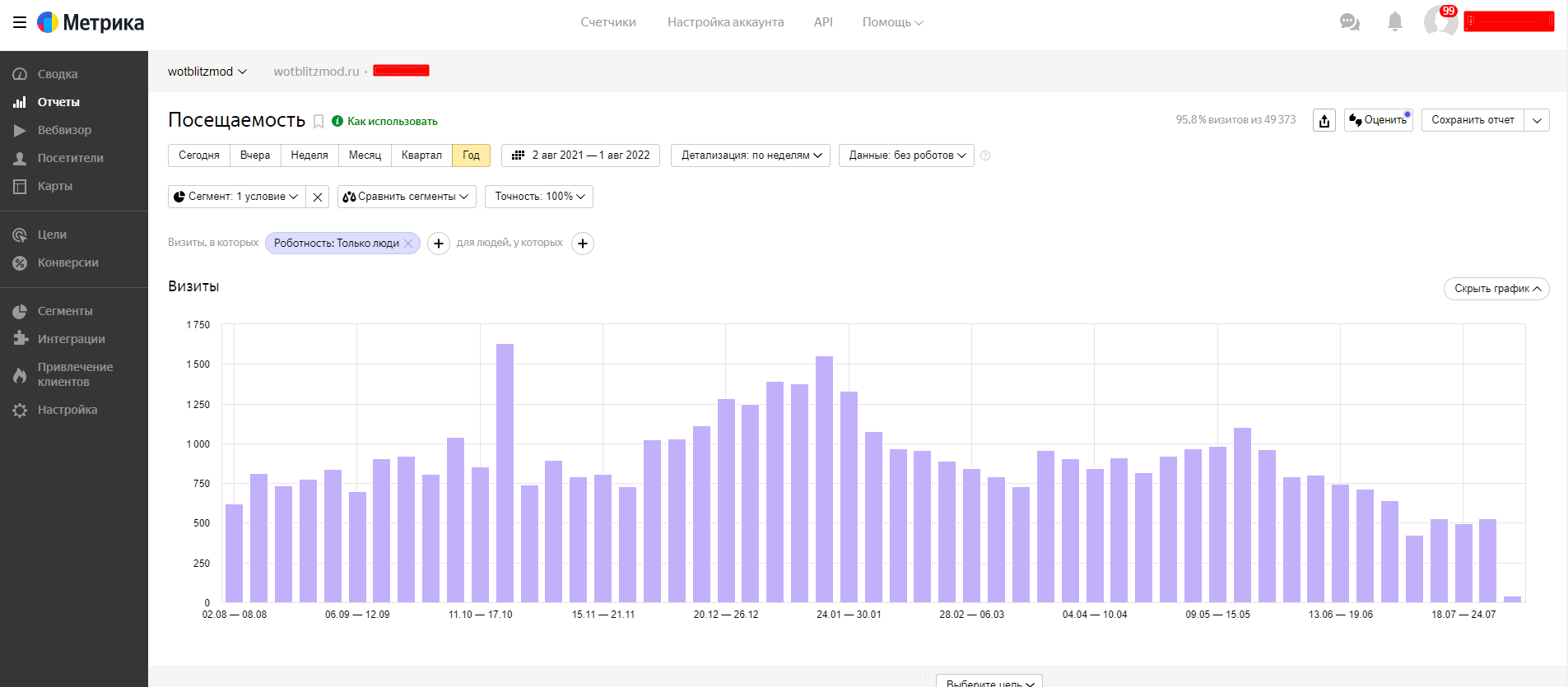Click the export report icon button
This screenshot has height=687, width=1568.
click(1324, 121)
